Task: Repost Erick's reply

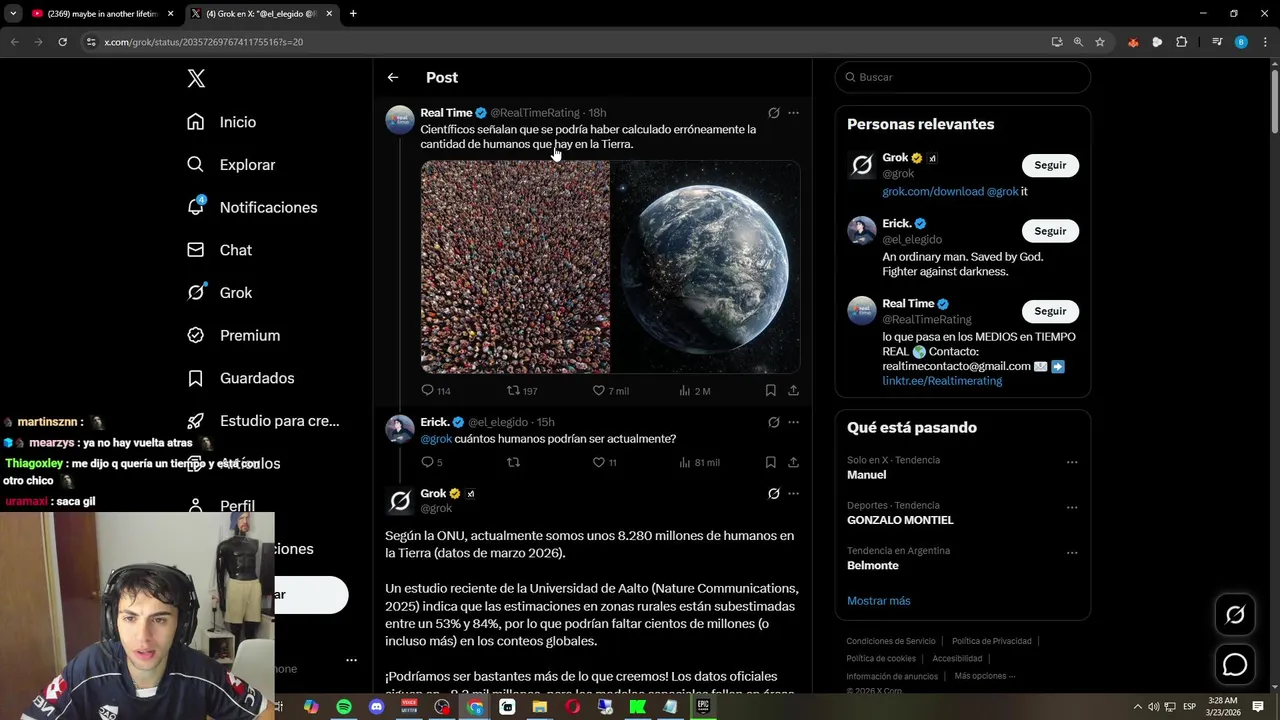Action: pyautogui.click(x=513, y=462)
